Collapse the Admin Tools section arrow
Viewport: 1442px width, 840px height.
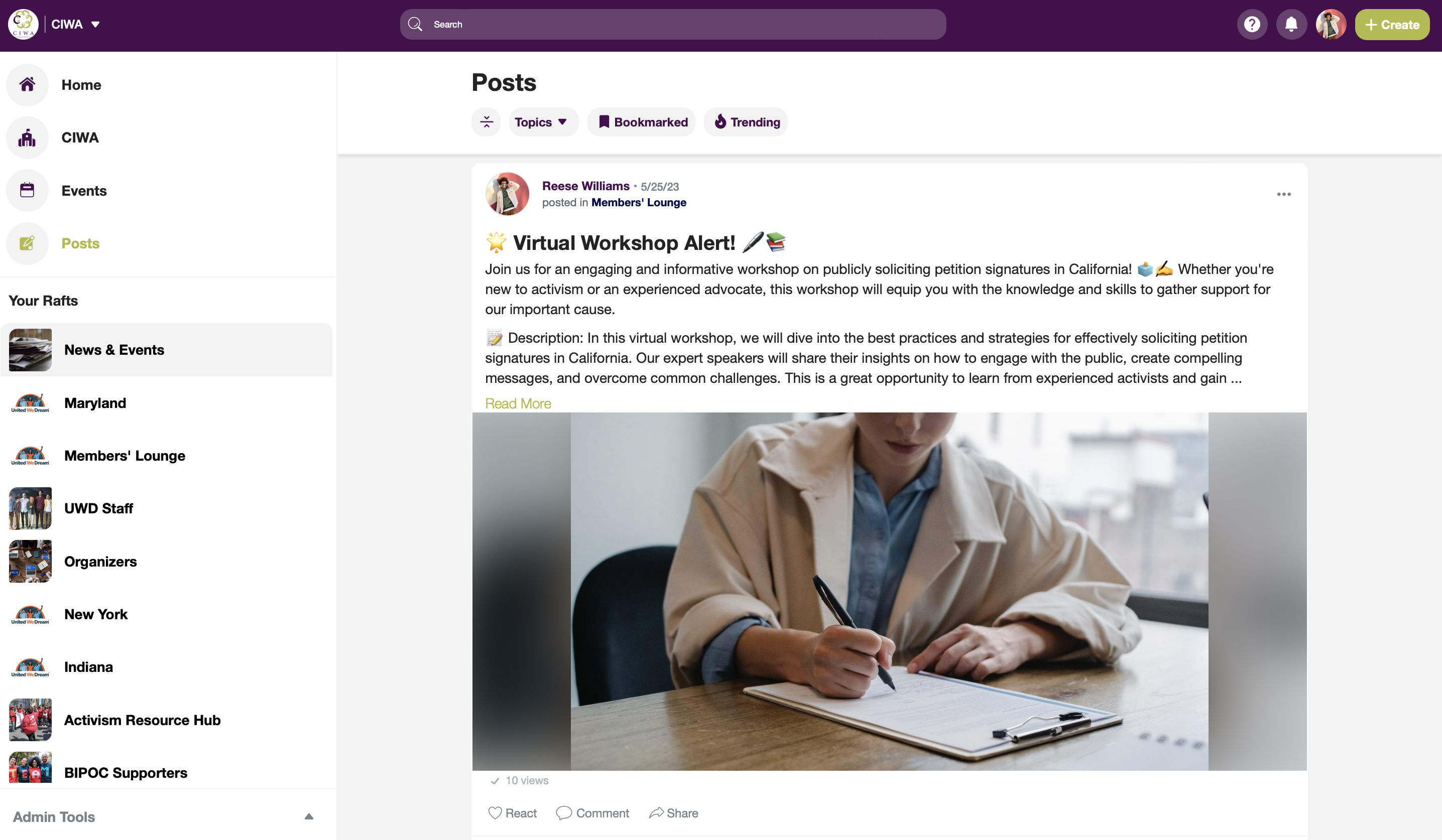[x=309, y=816]
